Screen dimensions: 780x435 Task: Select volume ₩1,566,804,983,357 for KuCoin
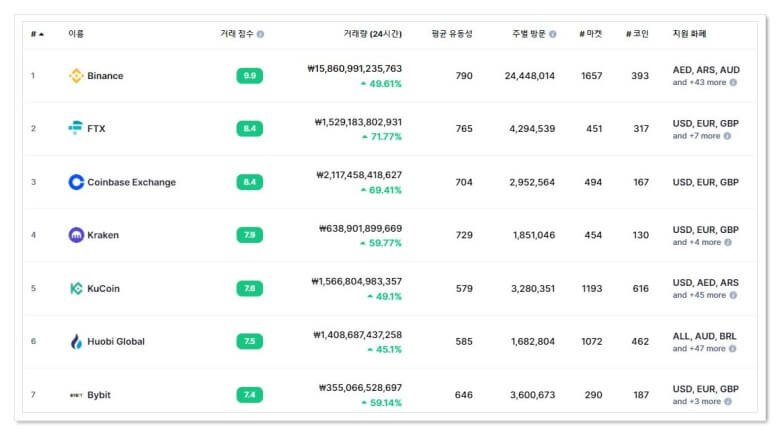pos(357,282)
